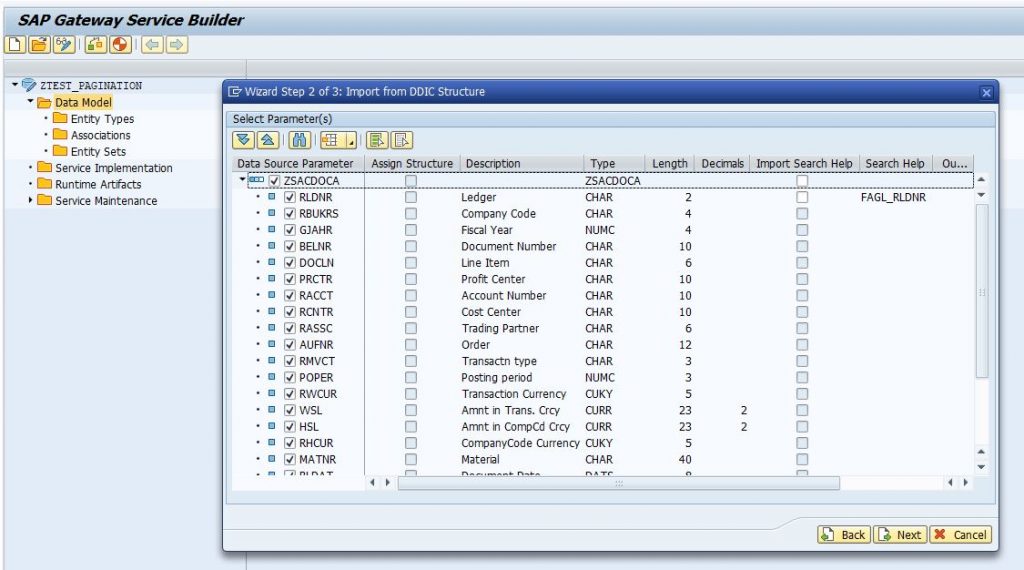Tick Assign Structure checkbox for PRCTR
The height and width of the screenshot is (570, 1024).
point(411,279)
